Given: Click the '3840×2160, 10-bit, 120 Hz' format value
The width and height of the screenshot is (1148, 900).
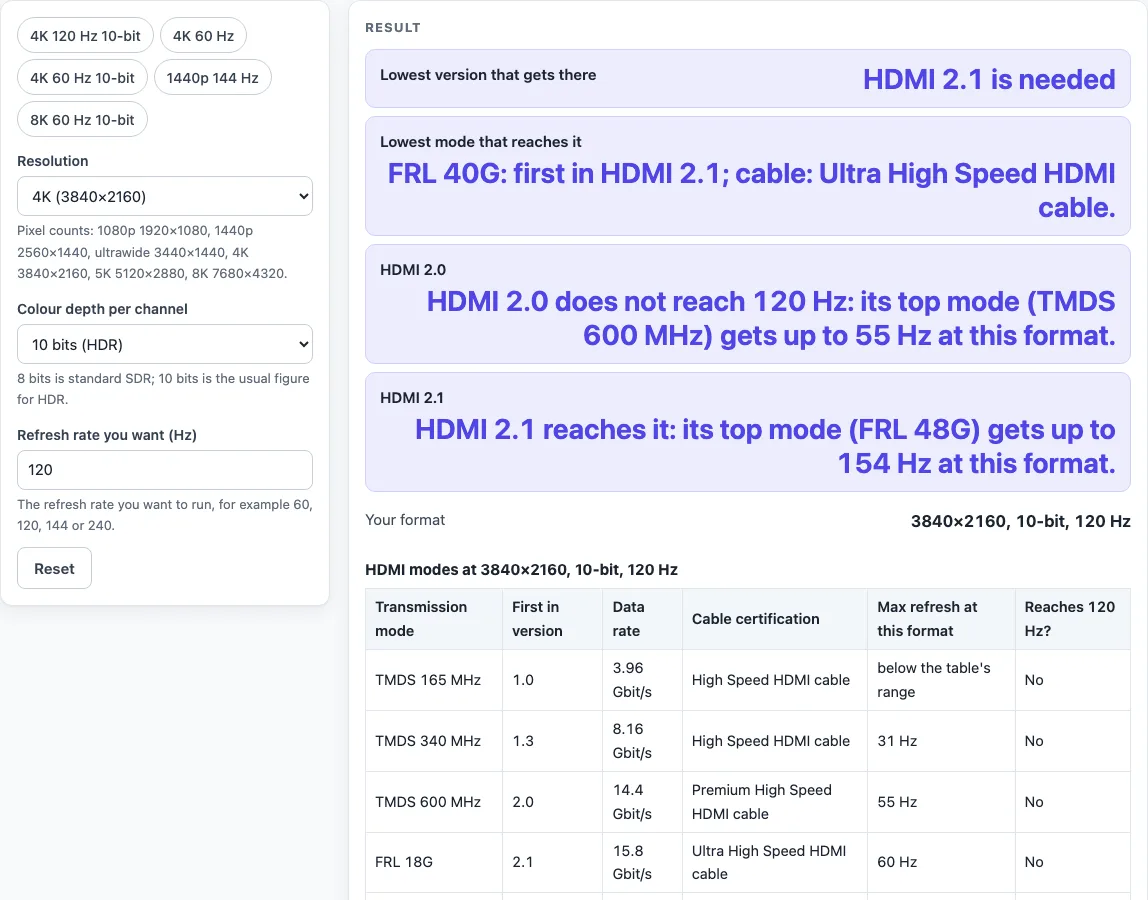Looking at the screenshot, I should [1020, 521].
